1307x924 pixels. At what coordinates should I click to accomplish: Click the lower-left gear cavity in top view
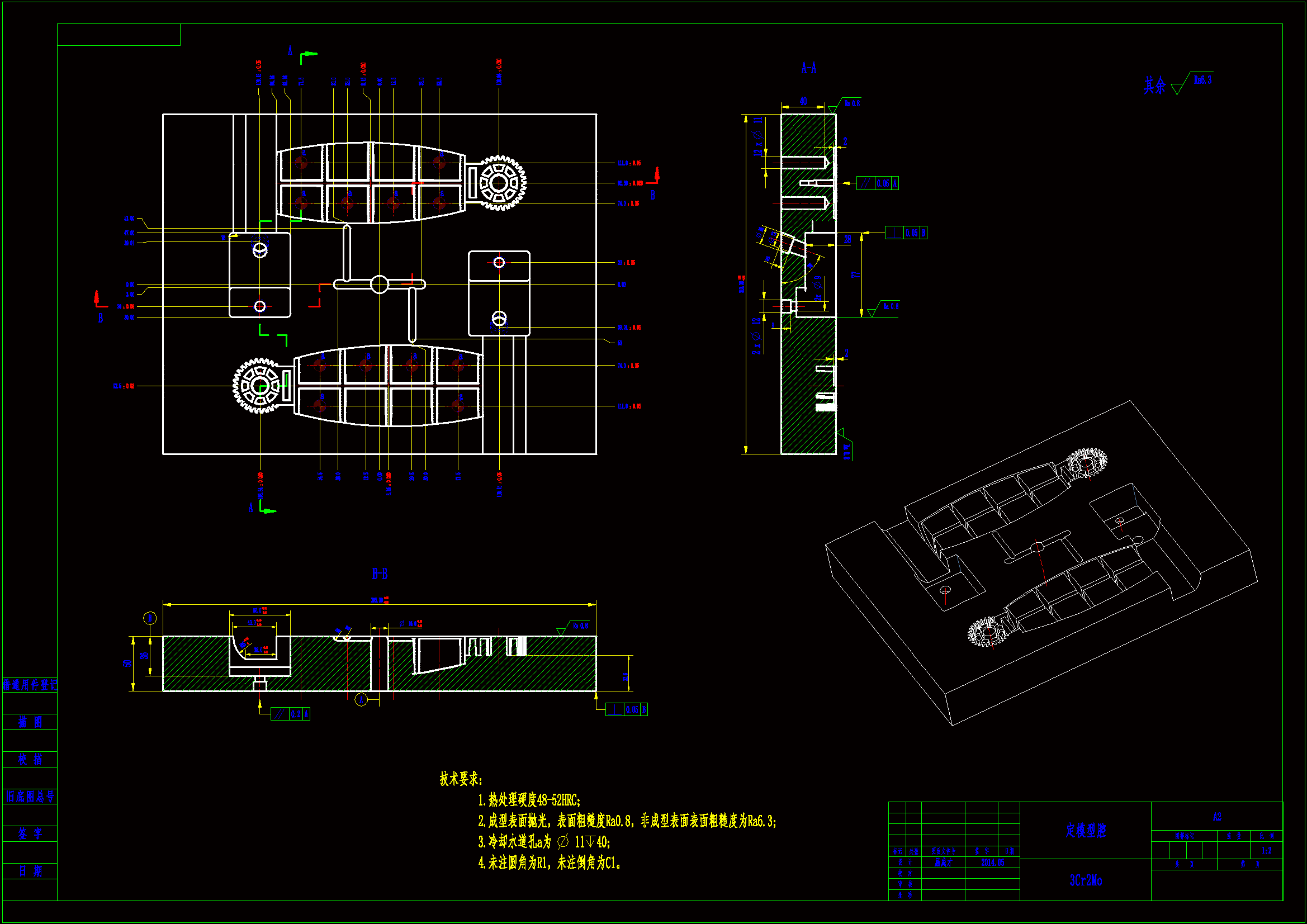(x=260, y=386)
